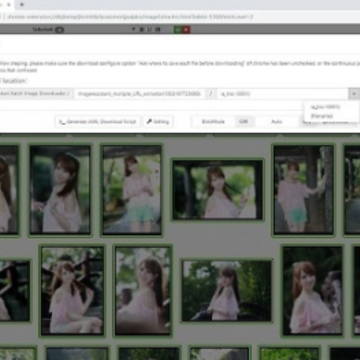Click Generate cURL Download Script button
Image resolution: width=360 pixels, height=360 pixels.
click(98, 122)
